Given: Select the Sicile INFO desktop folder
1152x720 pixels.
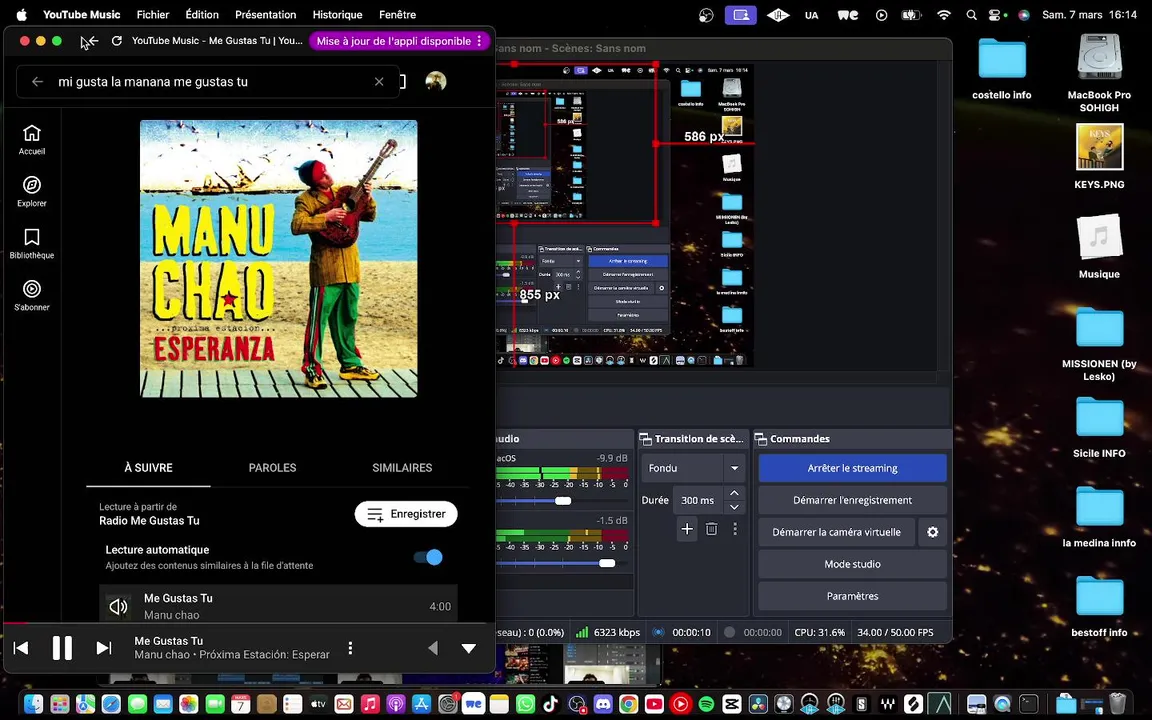Looking at the screenshot, I should click(x=1099, y=426).
